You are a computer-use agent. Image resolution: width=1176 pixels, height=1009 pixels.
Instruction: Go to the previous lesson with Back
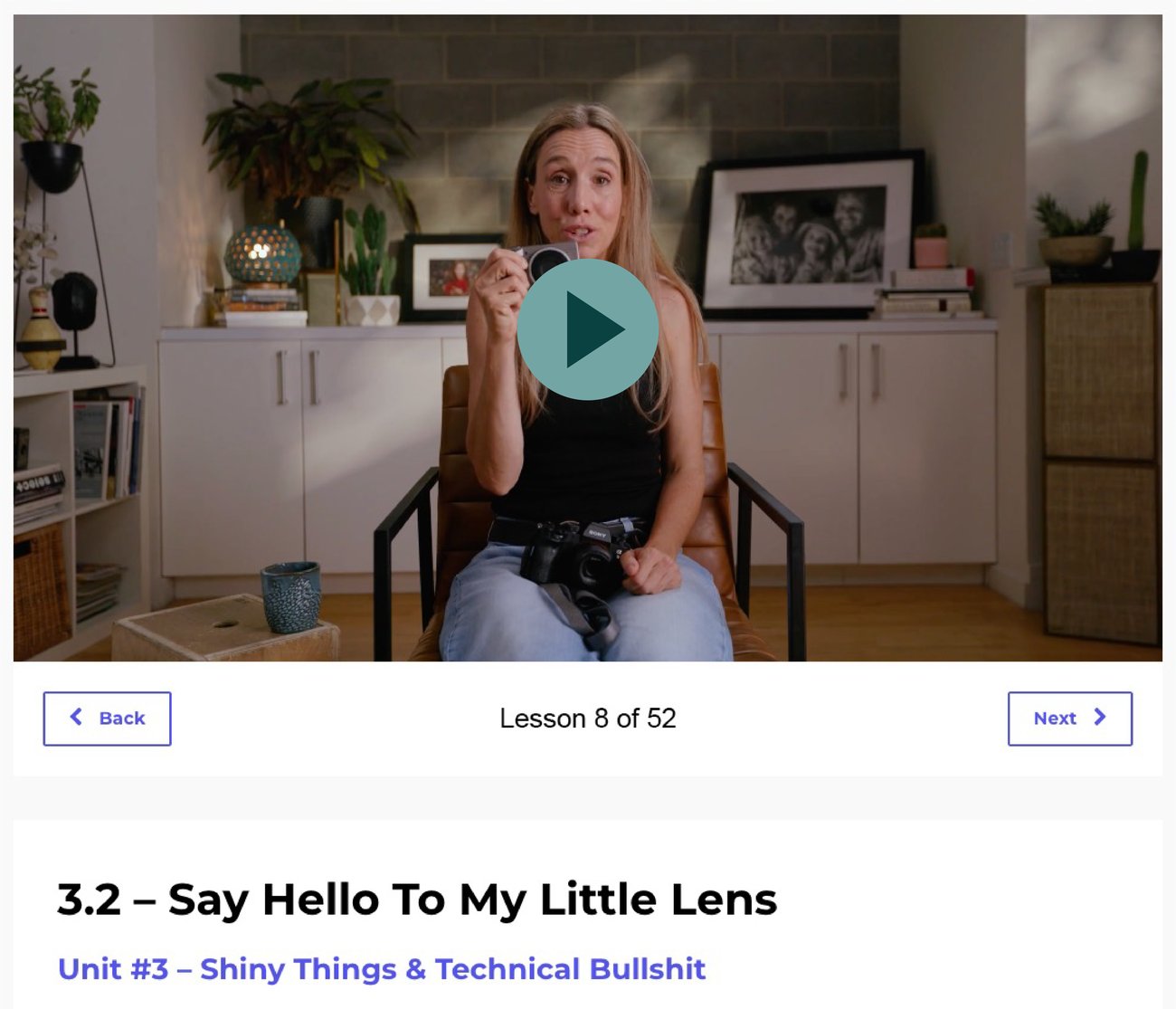click(107, 719)
